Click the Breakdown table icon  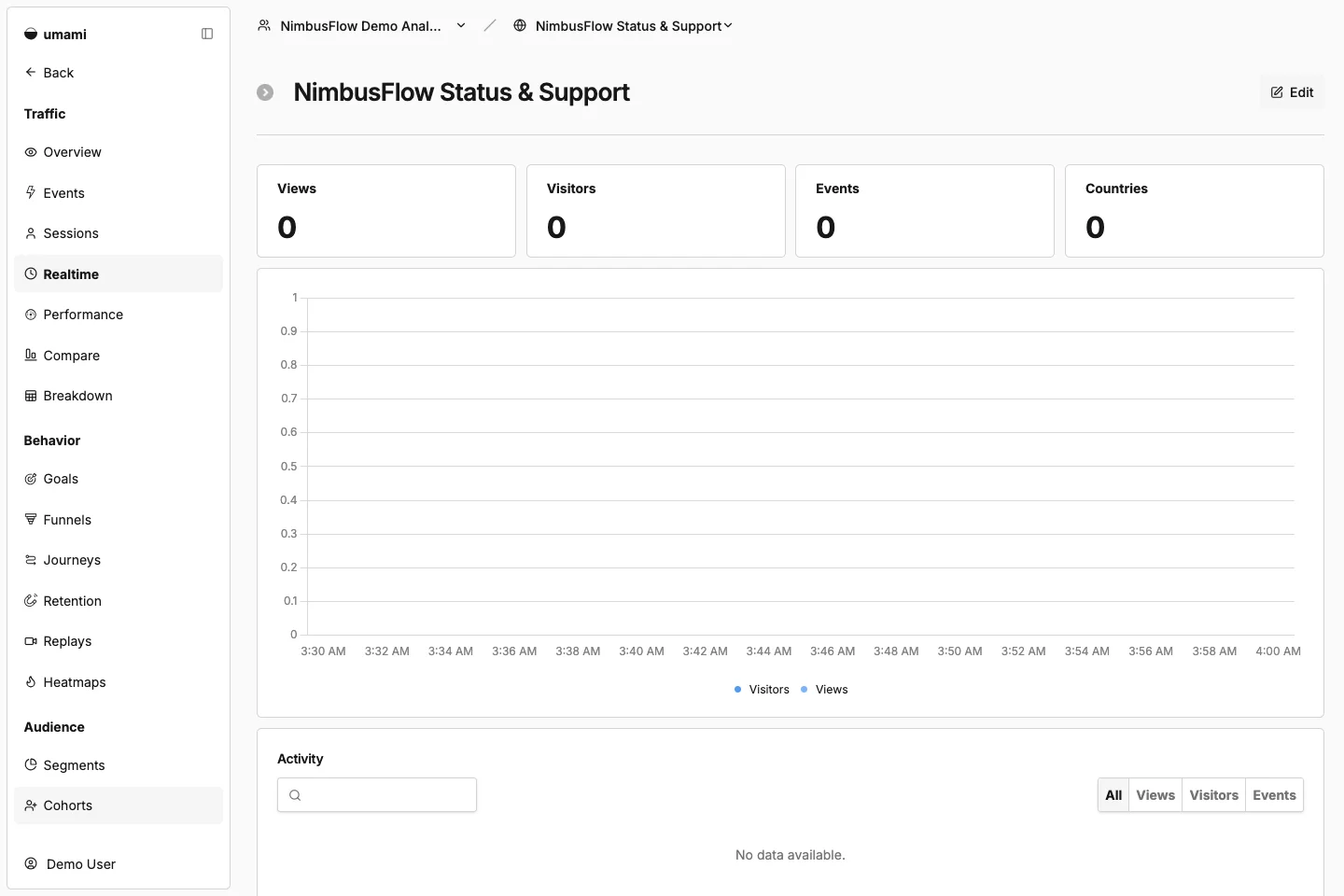pos(31,396)
